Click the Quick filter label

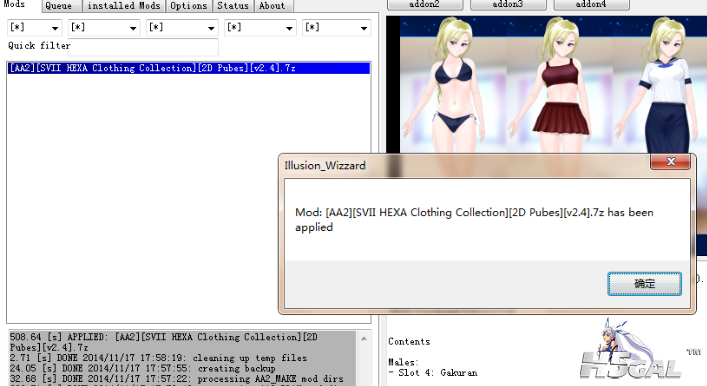click(x=39, y=46)
